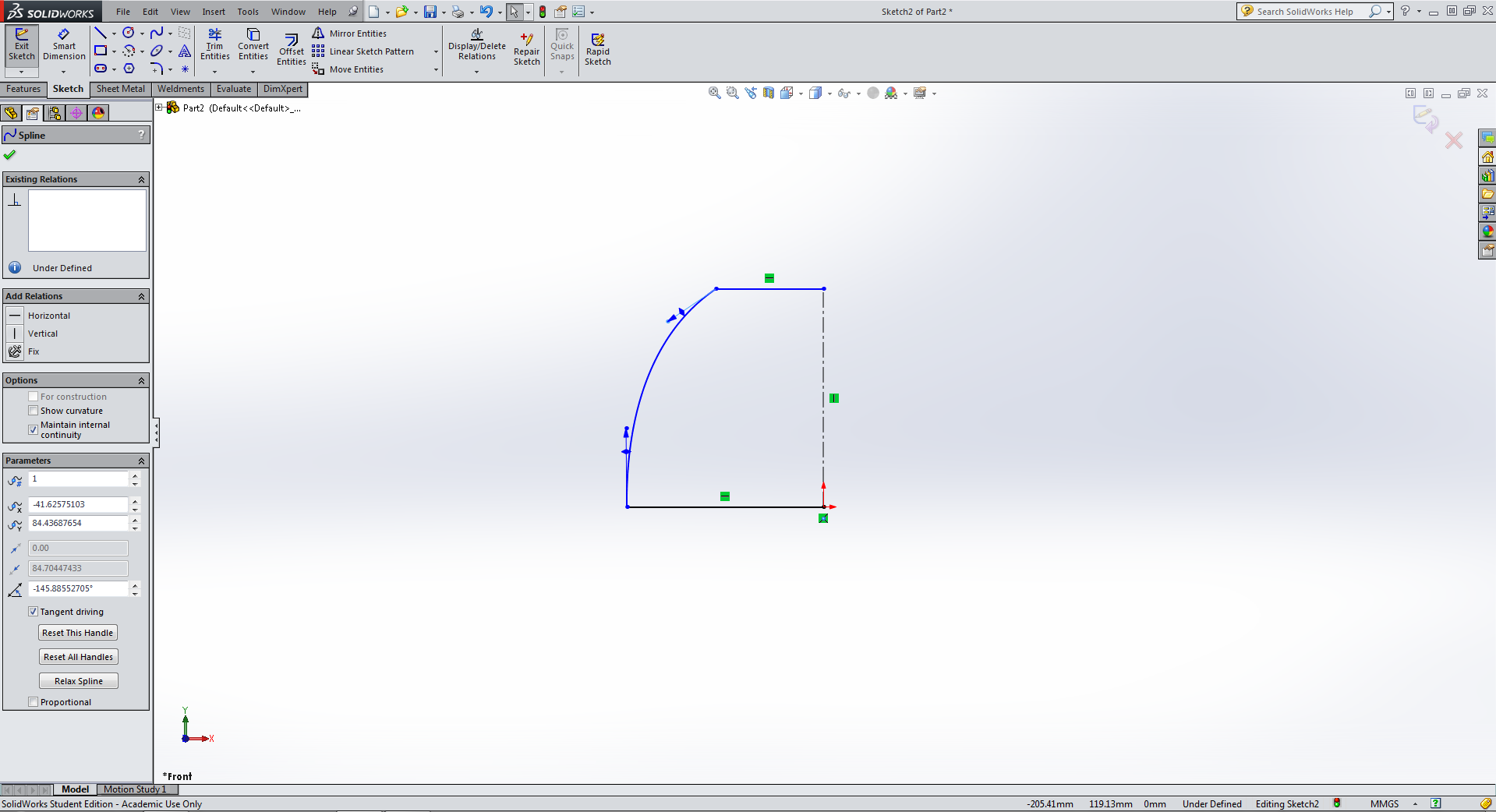The image size is (1496, 812).
Task: Click the Relax Spline button
Action: tap(79, 681)
